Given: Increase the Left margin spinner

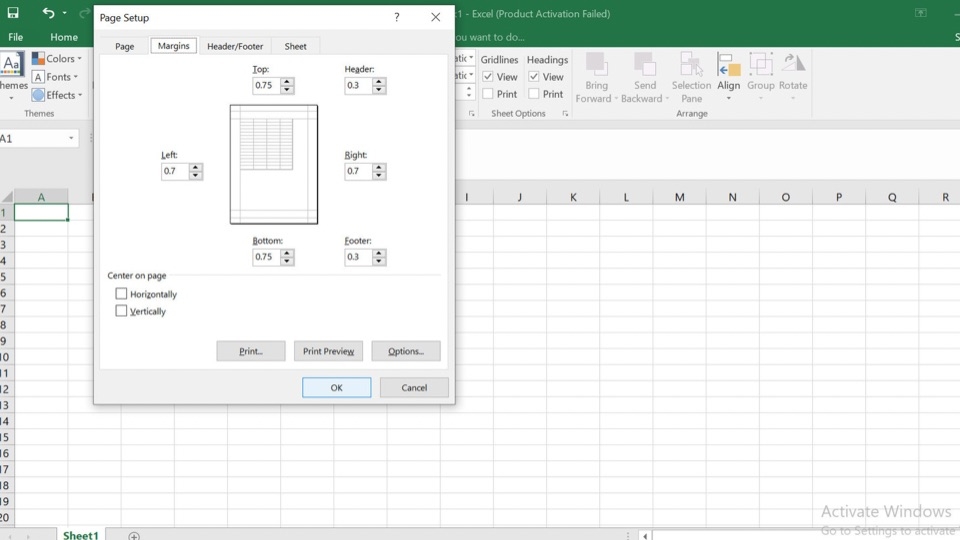Looking at the screenshot, I should click(195, 167).
